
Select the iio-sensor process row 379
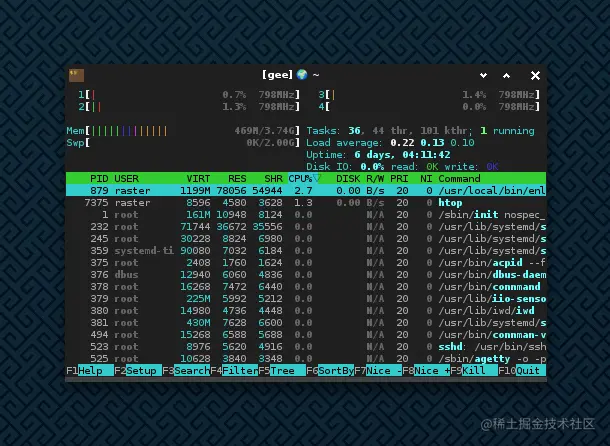306,299
